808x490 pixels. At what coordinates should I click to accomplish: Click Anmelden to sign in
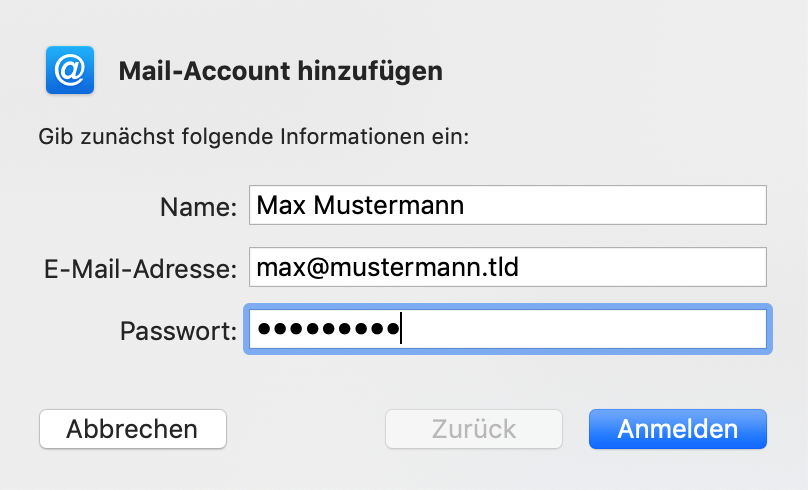[678, 429]
